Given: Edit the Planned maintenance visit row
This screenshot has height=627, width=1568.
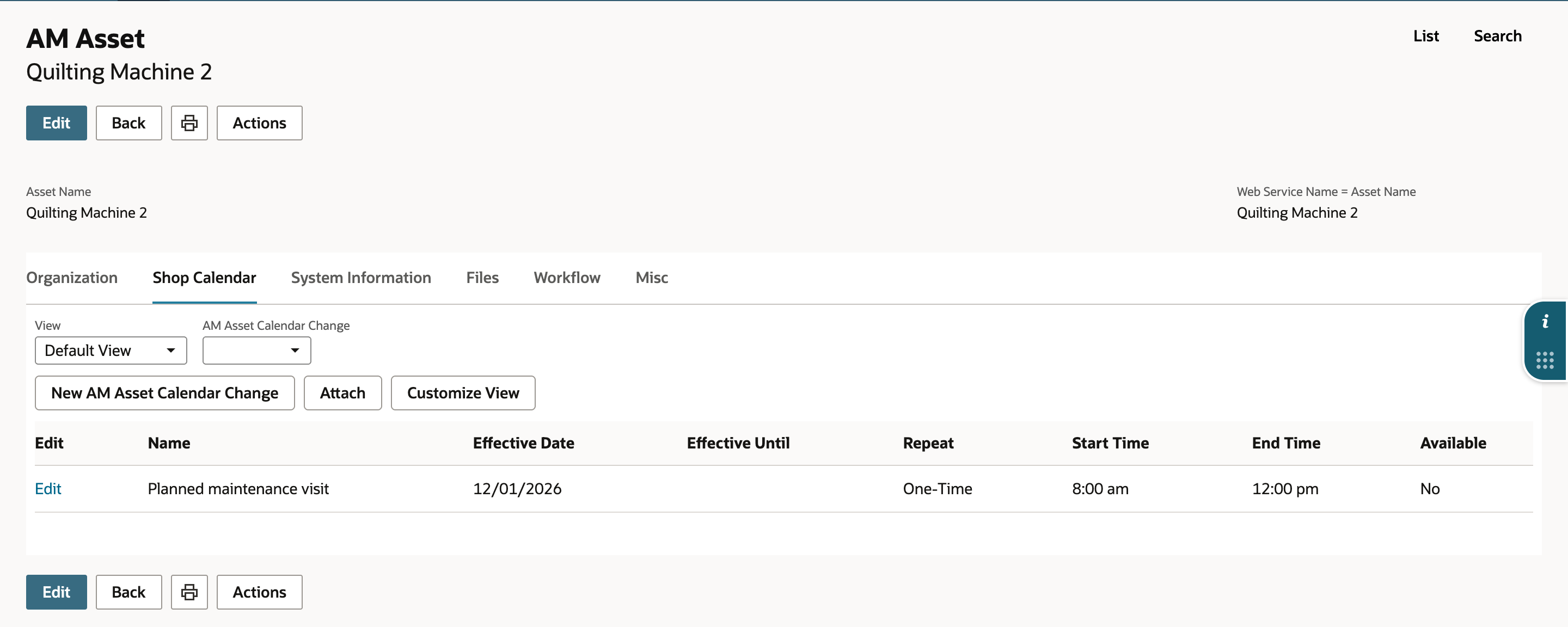Looking at the screenshot, I should tap(48, 489).
